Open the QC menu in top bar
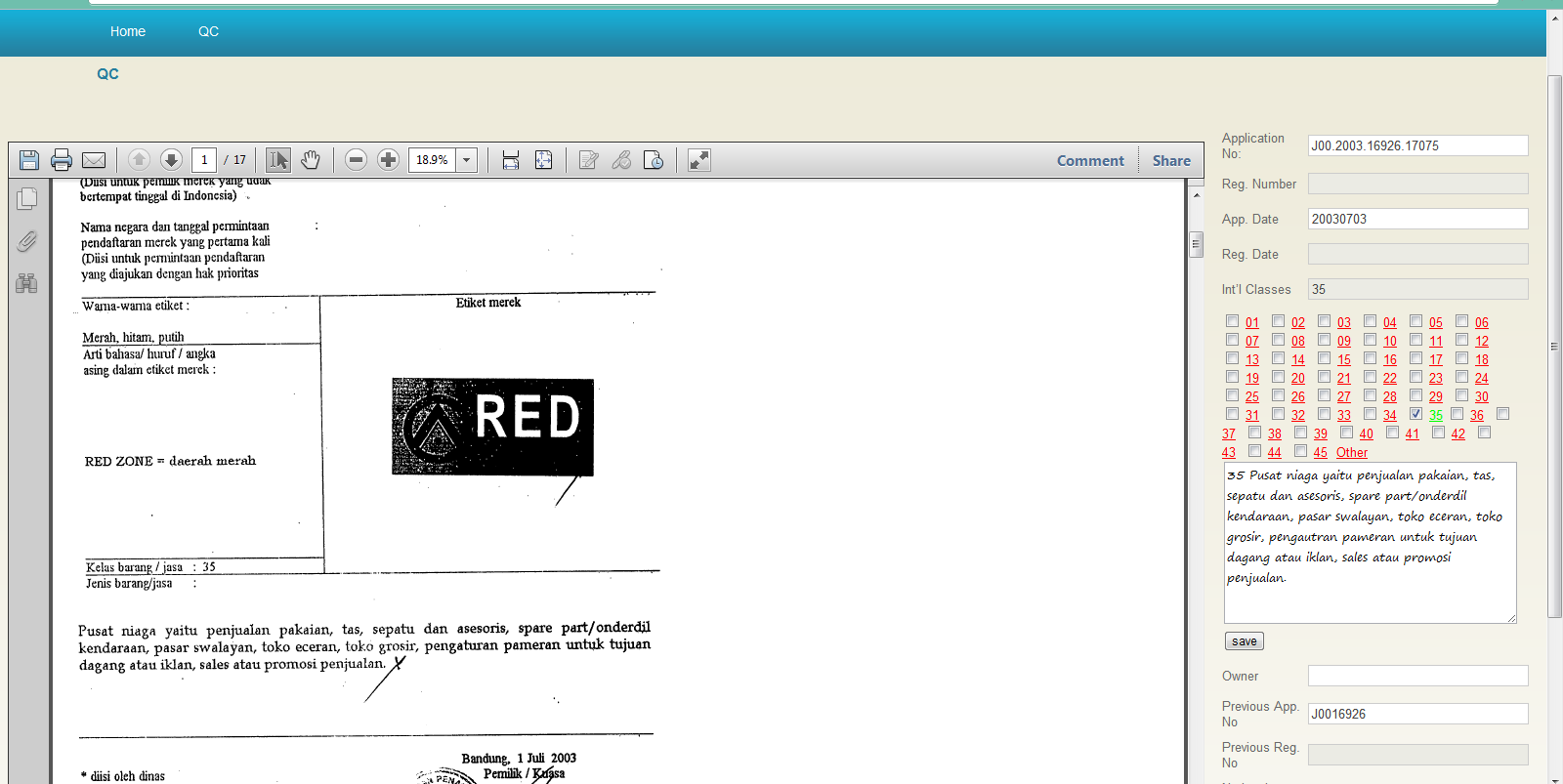Image resolution: width=1563 pixels, height=784 pixels. [209, 31]
